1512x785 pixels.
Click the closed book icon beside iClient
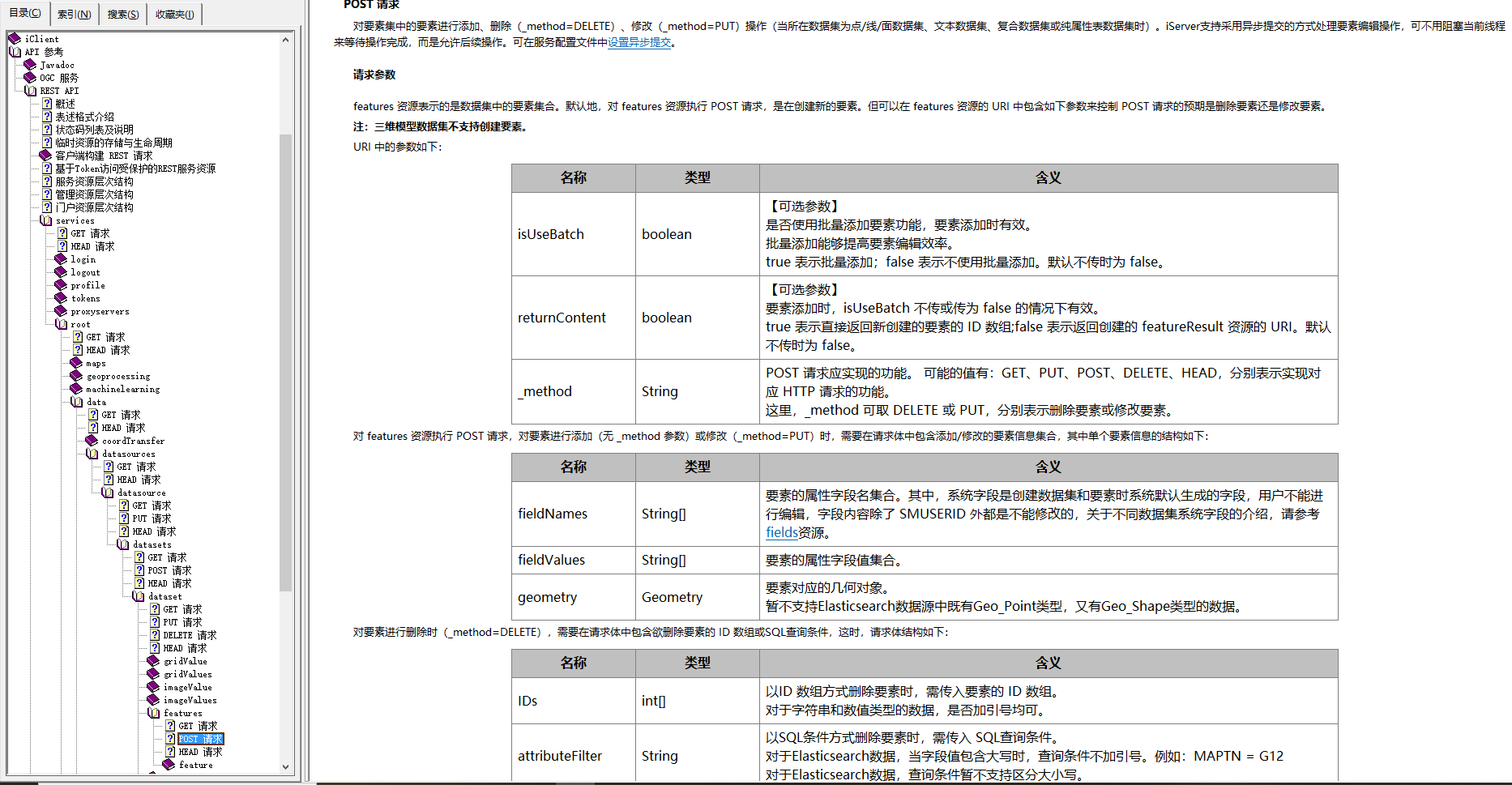(x=15, y=39)
